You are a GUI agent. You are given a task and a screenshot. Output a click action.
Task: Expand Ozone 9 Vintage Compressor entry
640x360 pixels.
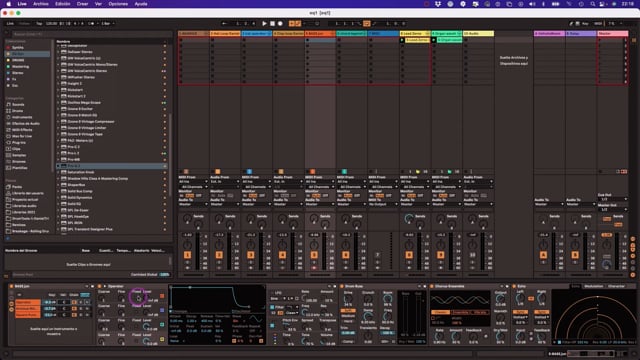[x=58, y=122]
